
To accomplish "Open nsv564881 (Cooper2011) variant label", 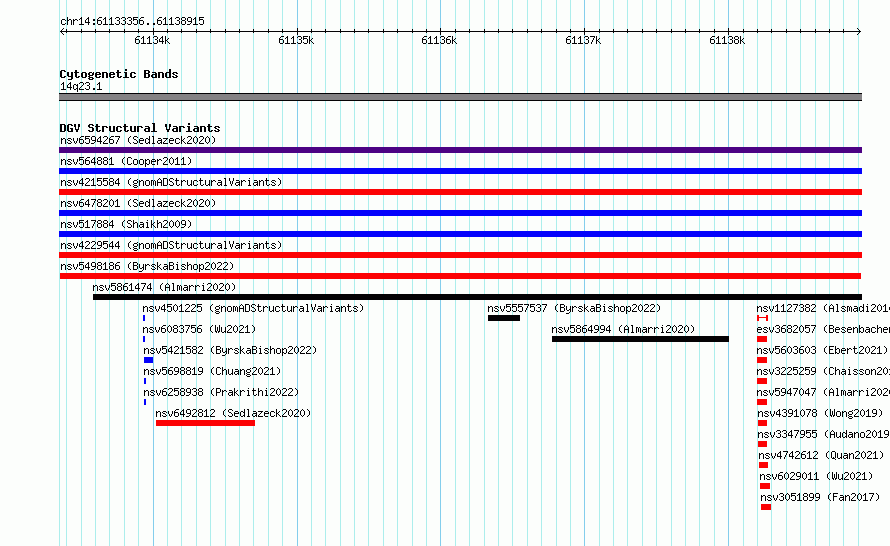I will [x=126, y=161].
